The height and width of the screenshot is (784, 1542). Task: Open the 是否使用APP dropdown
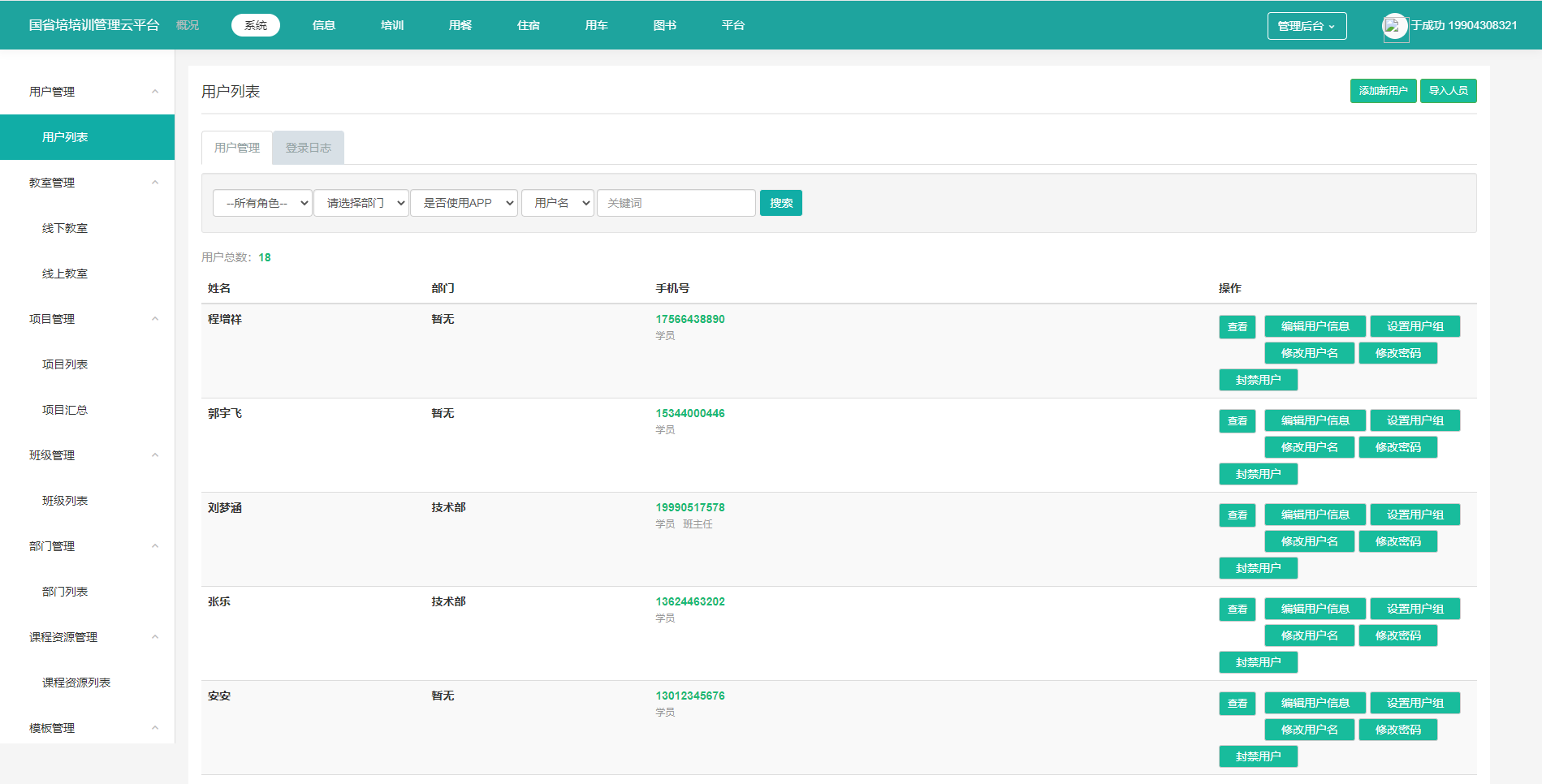tap(464, 203)
